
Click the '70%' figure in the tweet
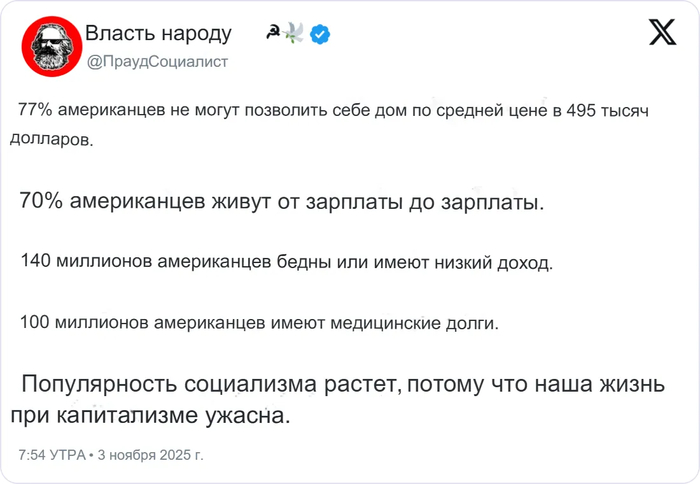click(42, 201)
